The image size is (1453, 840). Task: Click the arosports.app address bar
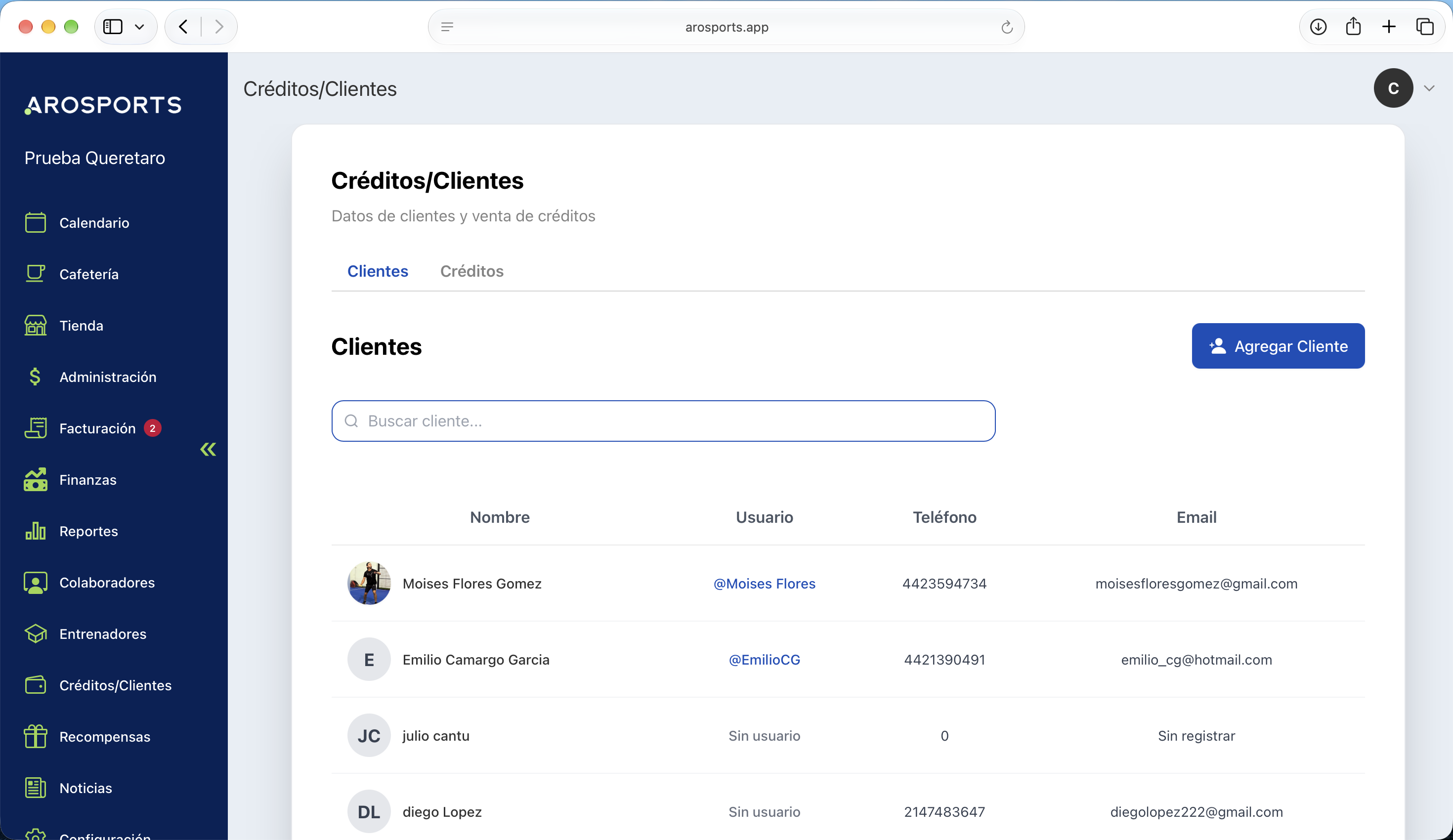726,27
